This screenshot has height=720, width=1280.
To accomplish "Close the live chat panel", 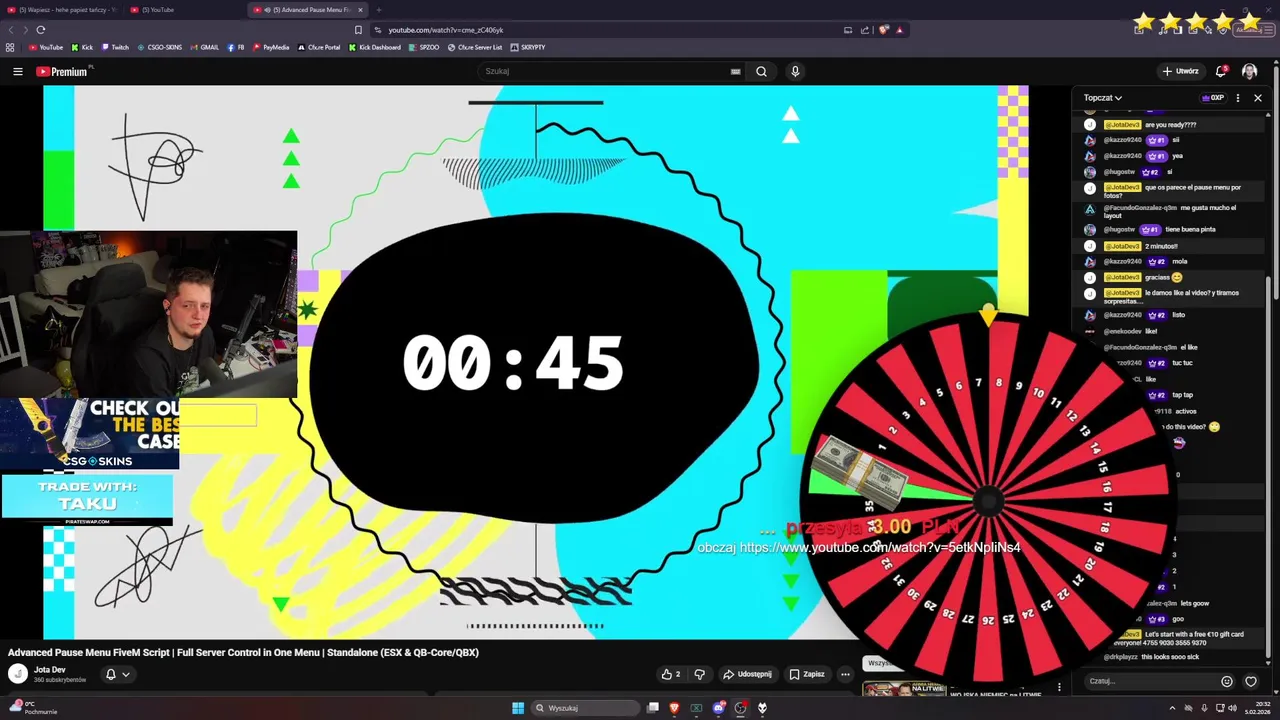I will click(1258, 98).
